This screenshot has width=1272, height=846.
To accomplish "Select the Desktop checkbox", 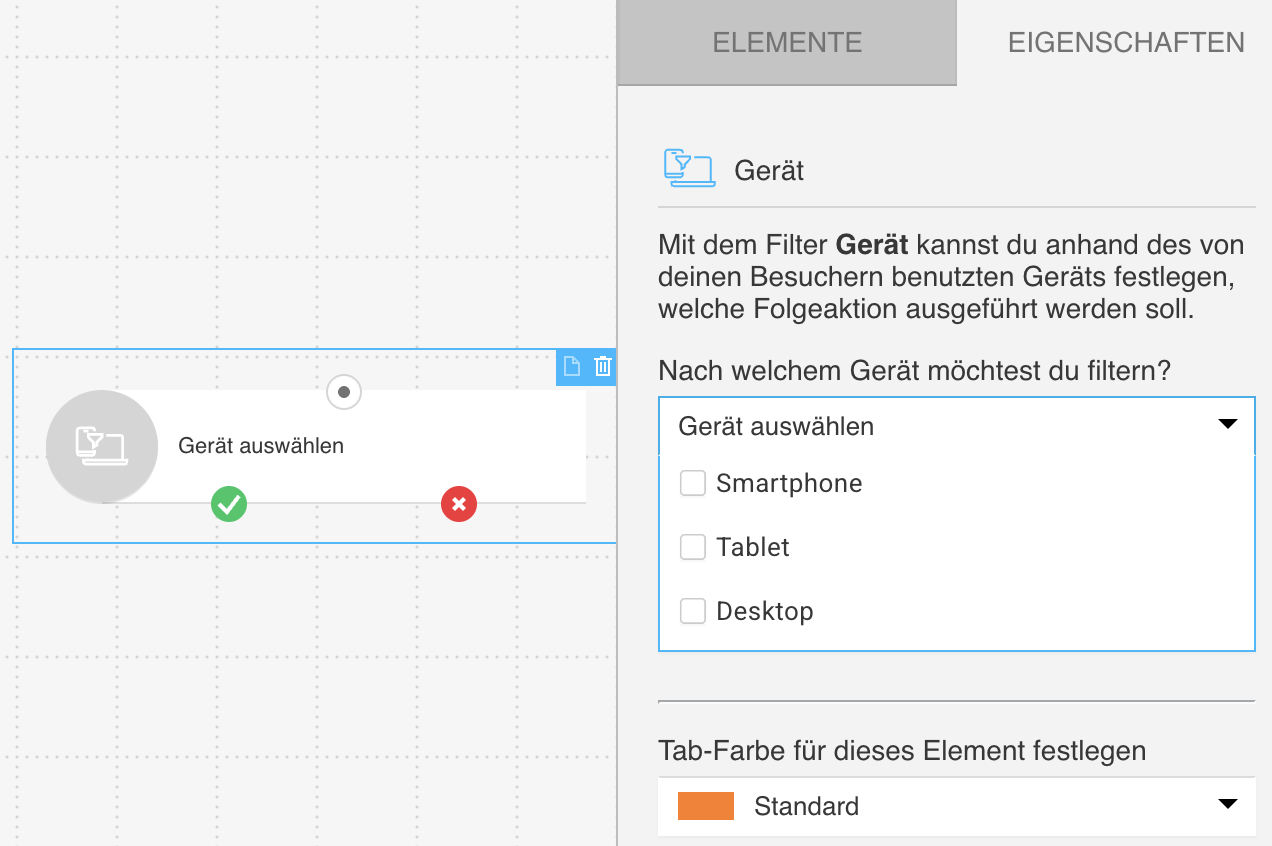I will [693, 610].
